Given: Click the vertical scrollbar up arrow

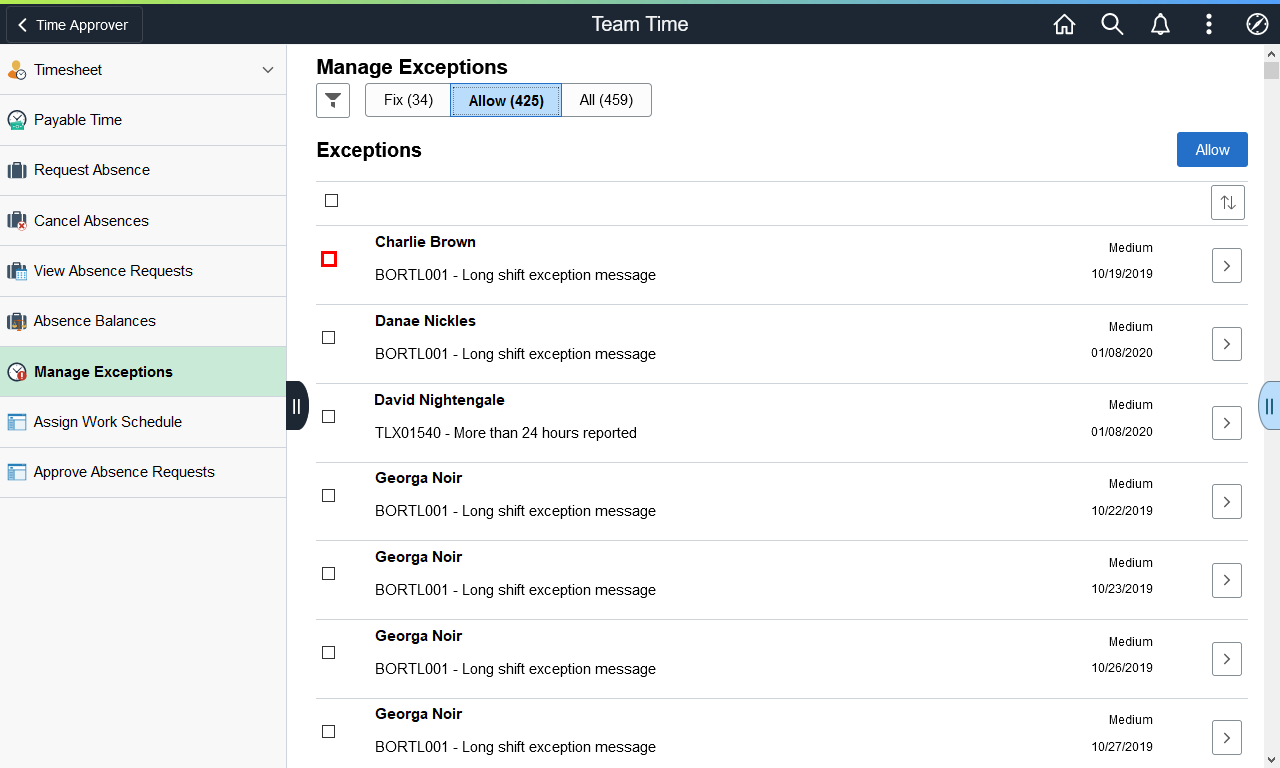Looking at the screenshot, I should 1271,52.
